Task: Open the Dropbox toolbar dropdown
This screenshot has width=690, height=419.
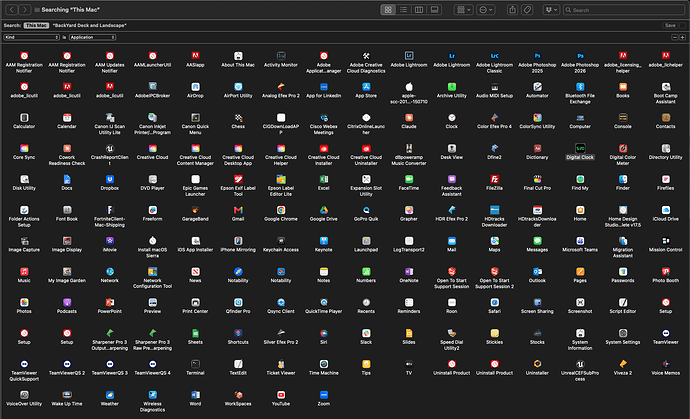Action: point(551,10)
